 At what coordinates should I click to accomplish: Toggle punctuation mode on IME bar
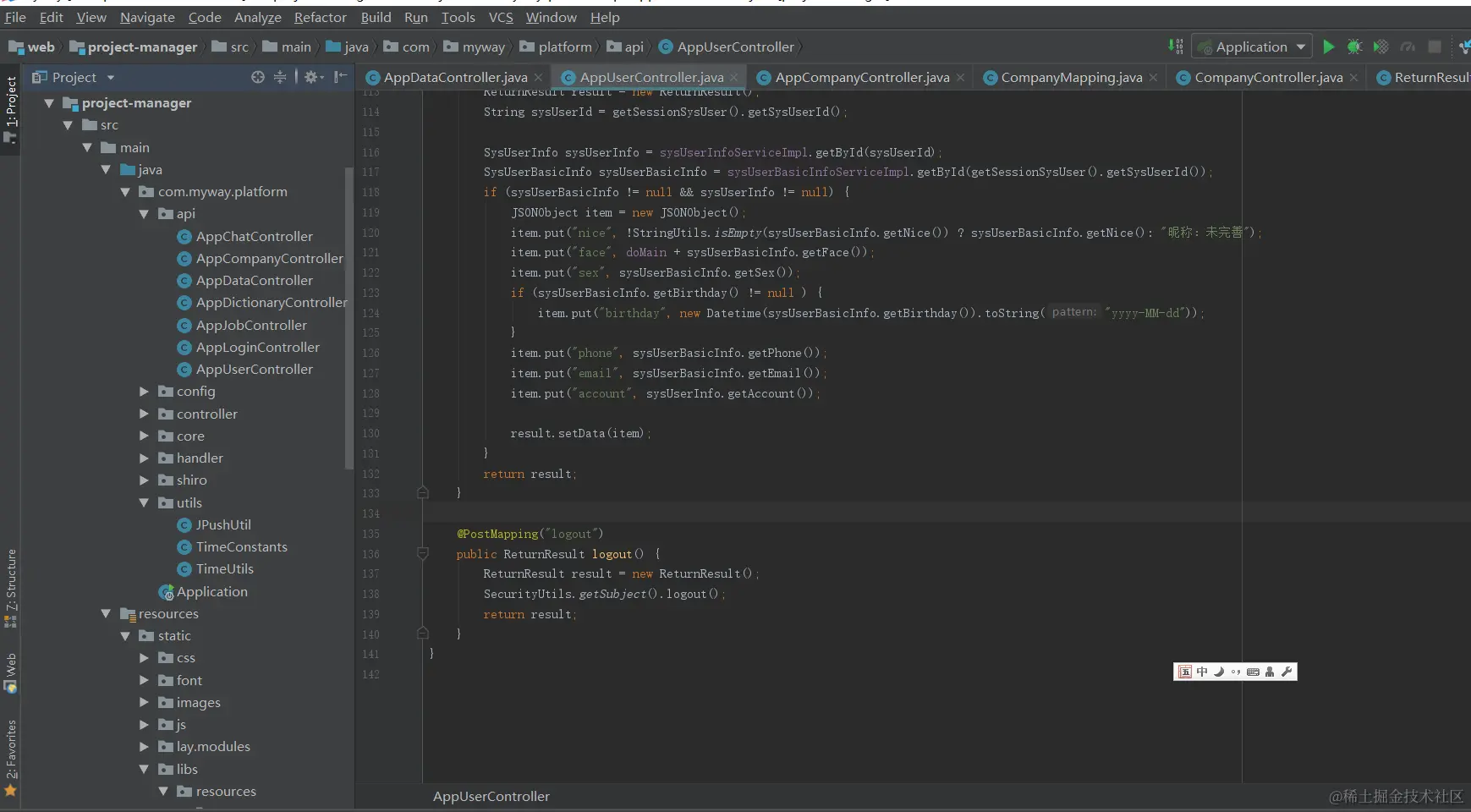tap(1236, 672)
